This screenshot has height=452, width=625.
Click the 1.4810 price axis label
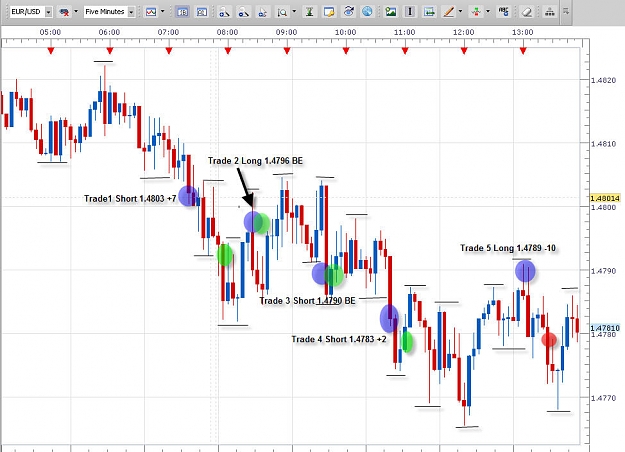tap(603, 143)
